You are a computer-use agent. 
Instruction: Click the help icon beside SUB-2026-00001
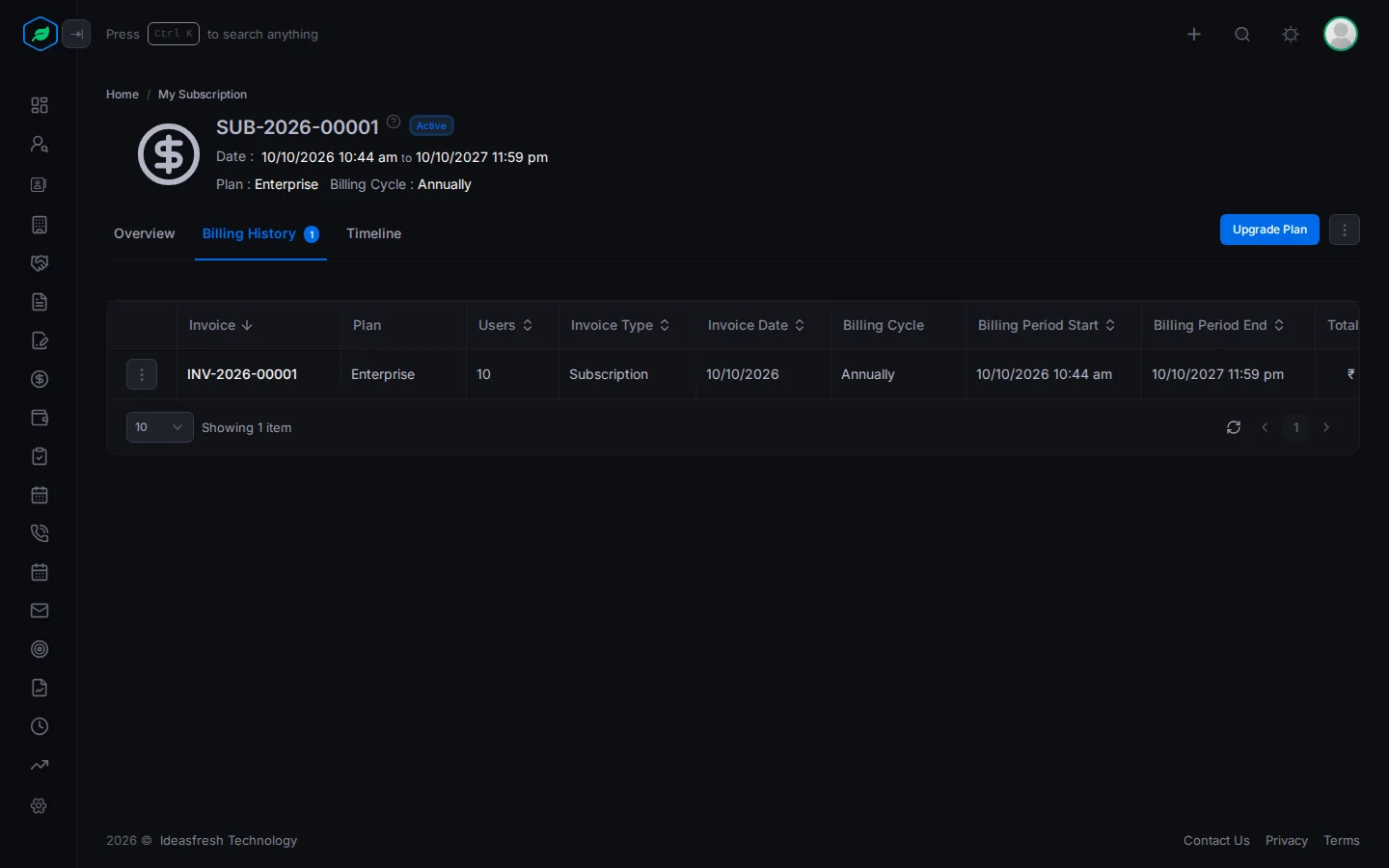(394, 122)
